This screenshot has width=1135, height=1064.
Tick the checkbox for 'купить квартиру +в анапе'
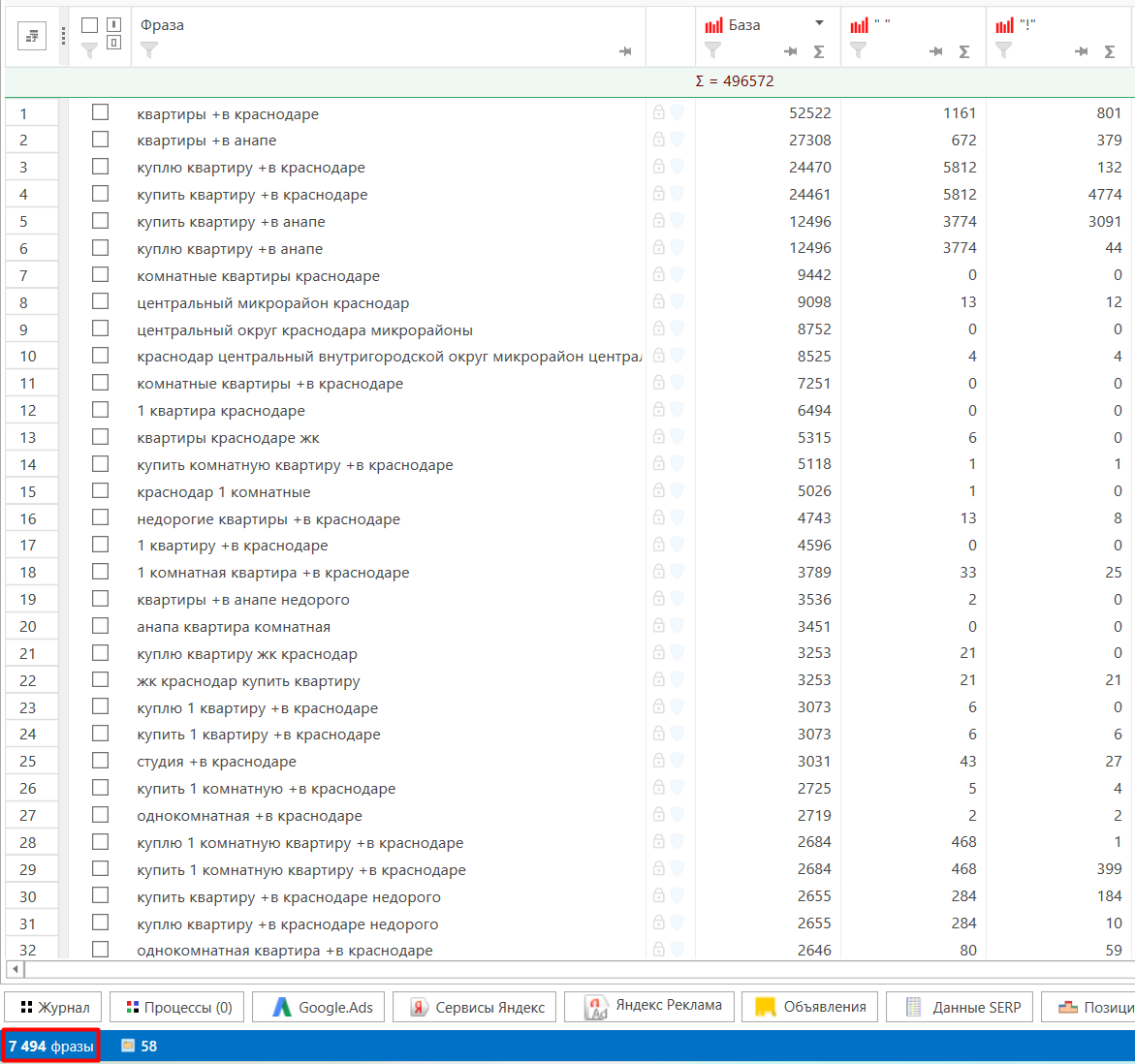click(101, 221)
